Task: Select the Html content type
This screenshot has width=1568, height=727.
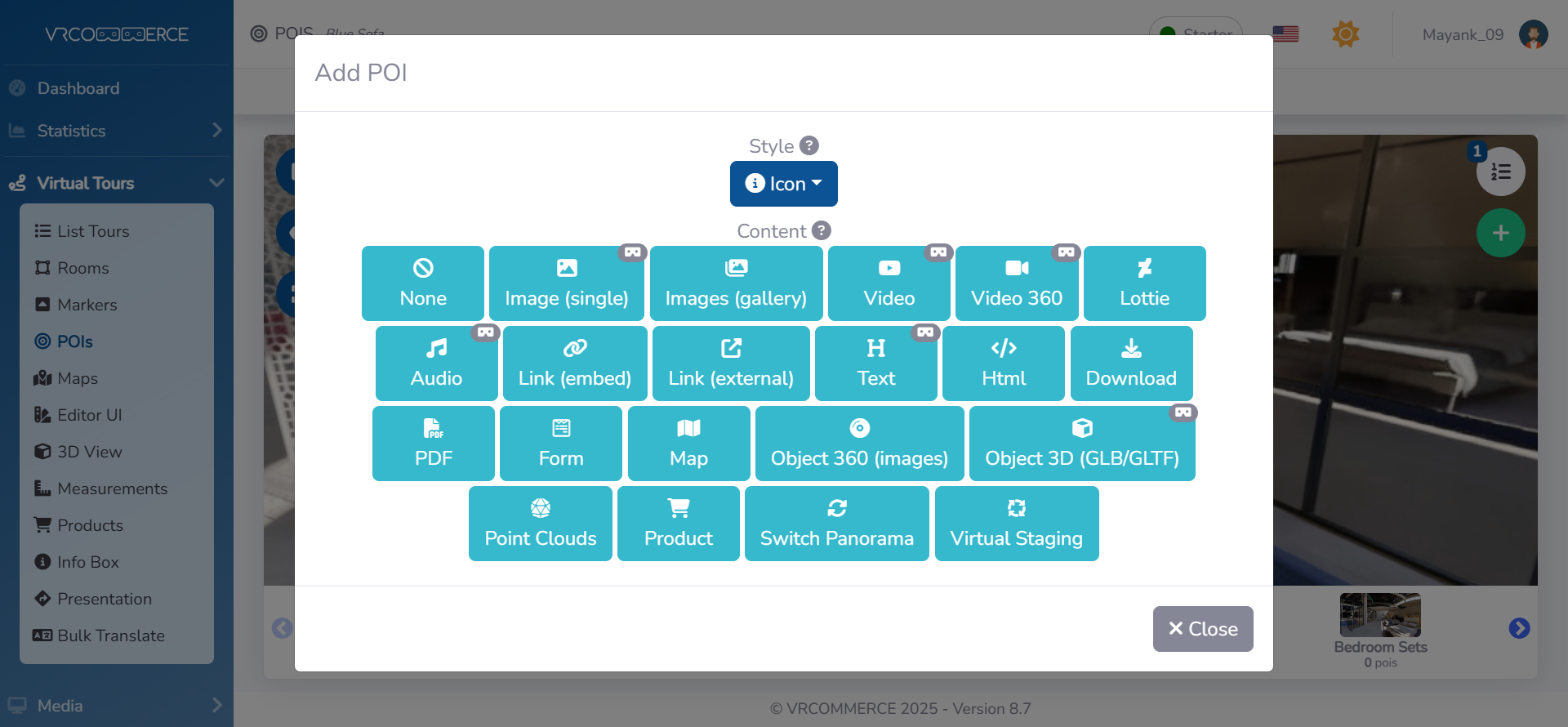Action: 1003,363
